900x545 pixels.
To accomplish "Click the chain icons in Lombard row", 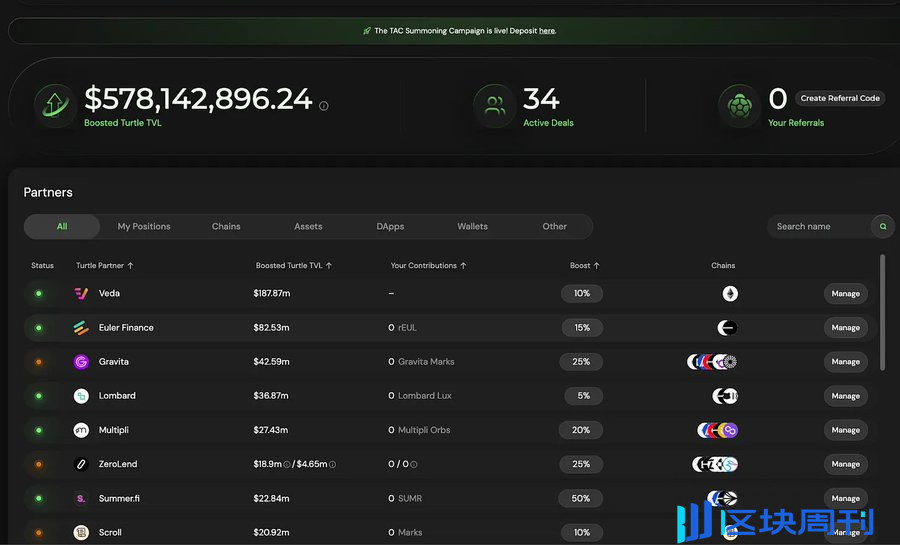I will [x=725, y=396].
